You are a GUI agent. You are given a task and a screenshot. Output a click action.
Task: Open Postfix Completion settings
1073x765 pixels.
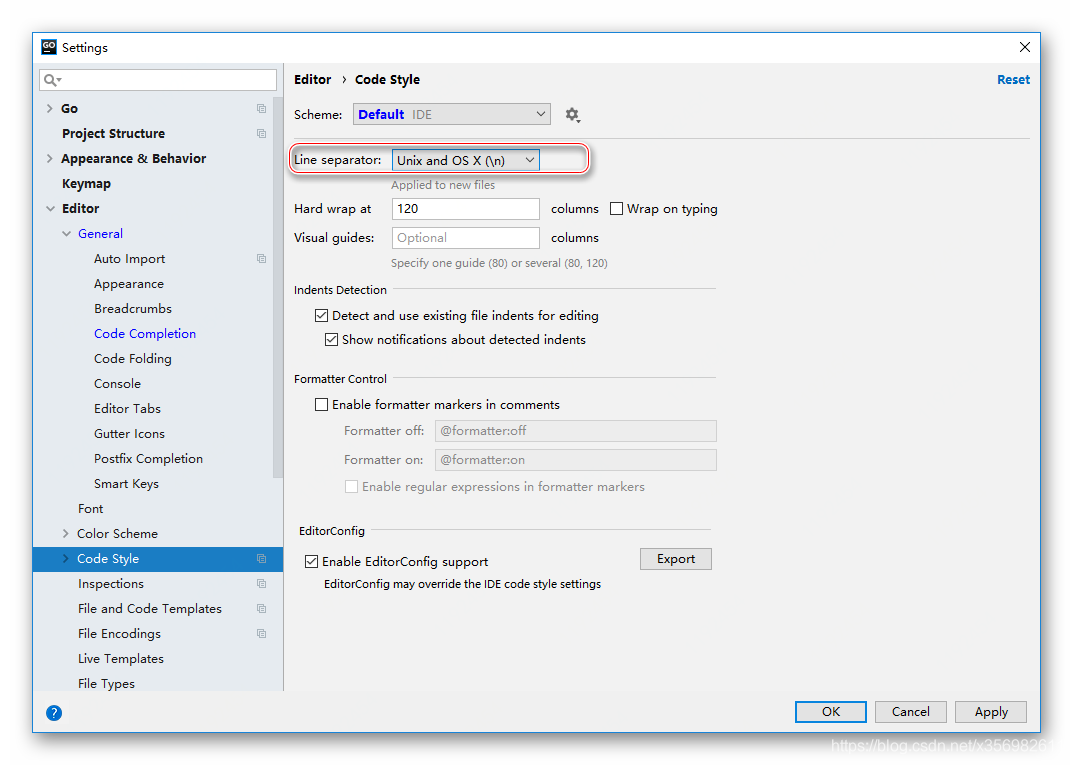[x=148, y=458]
